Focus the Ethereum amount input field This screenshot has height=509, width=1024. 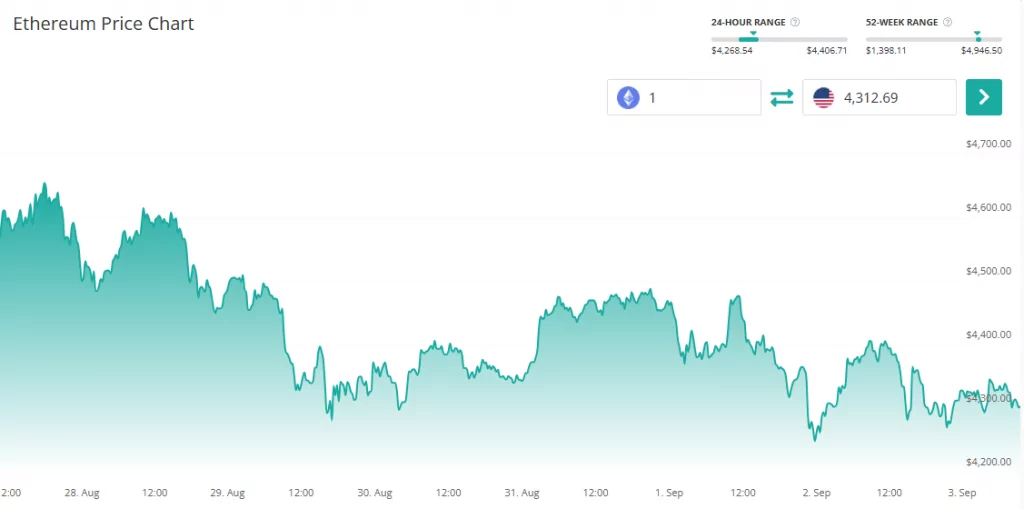[x=700, y=98]
